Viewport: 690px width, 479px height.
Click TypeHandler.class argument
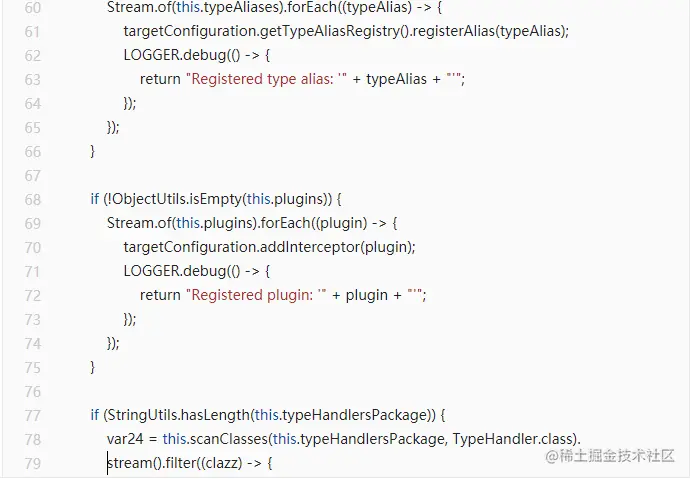pos(514,439)
